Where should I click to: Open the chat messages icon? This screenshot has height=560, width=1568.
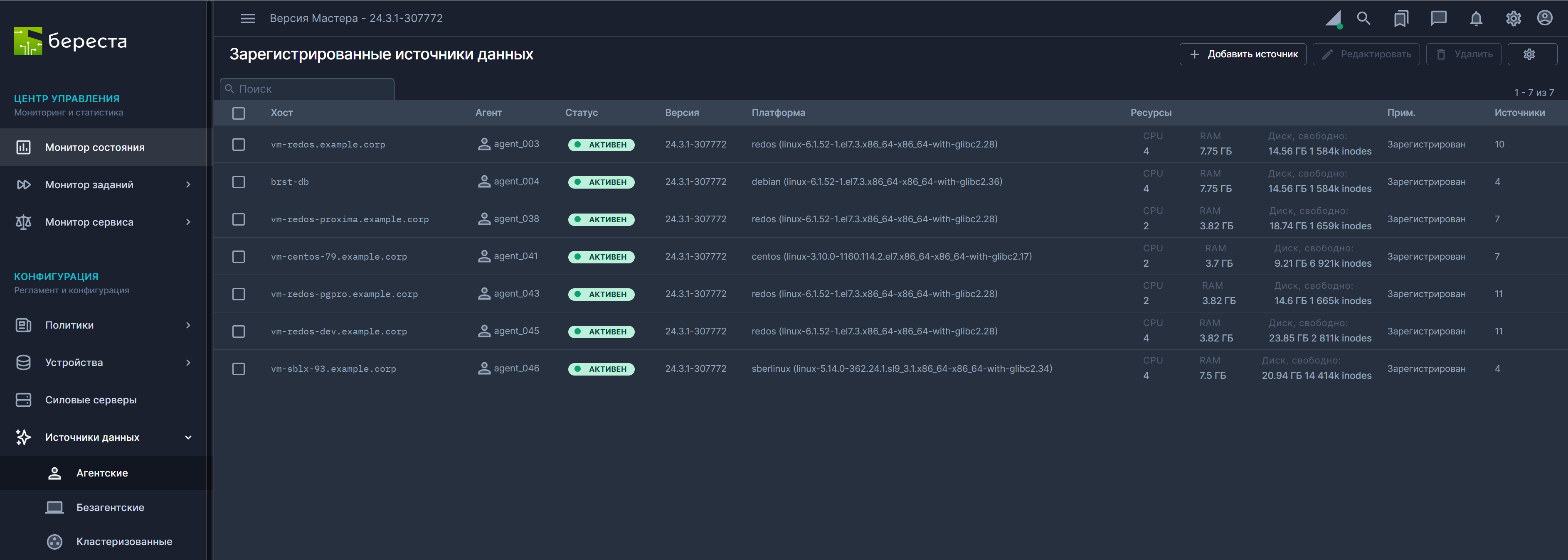(x=1438, y=18)
